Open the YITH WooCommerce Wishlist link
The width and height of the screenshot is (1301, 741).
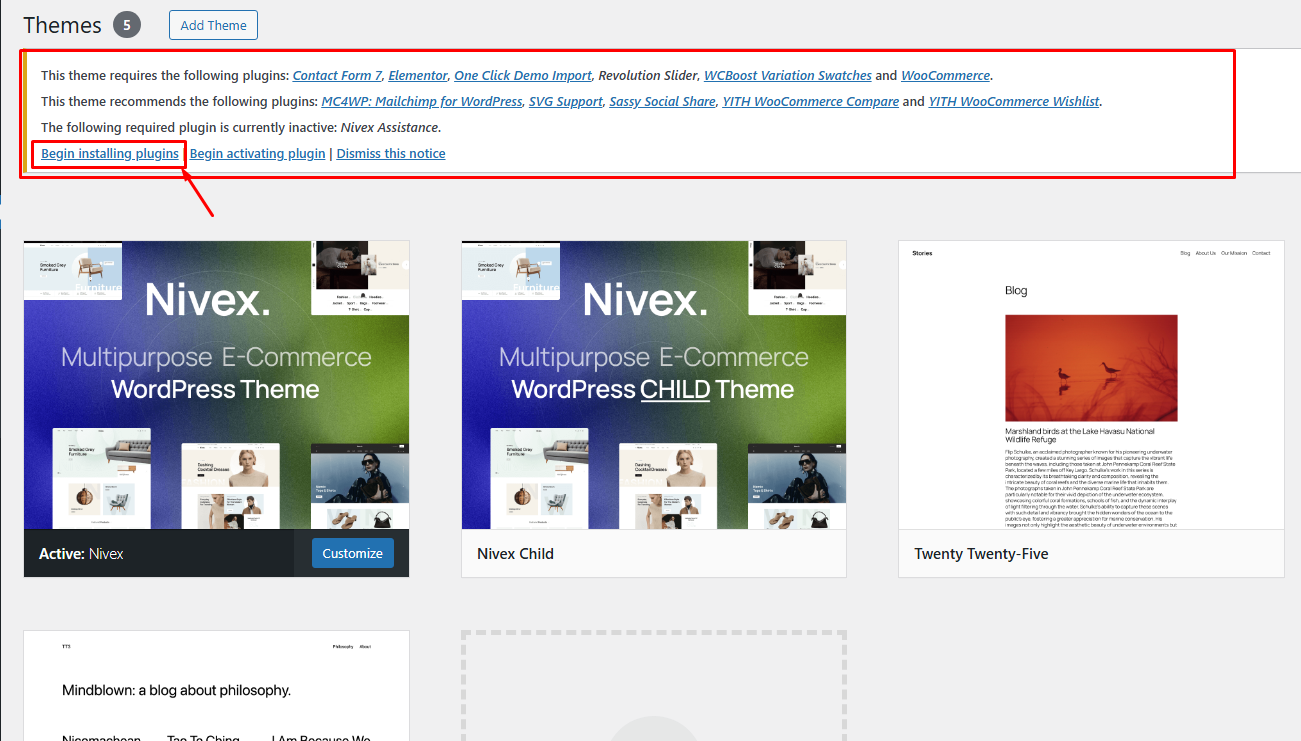point(1014,101)
